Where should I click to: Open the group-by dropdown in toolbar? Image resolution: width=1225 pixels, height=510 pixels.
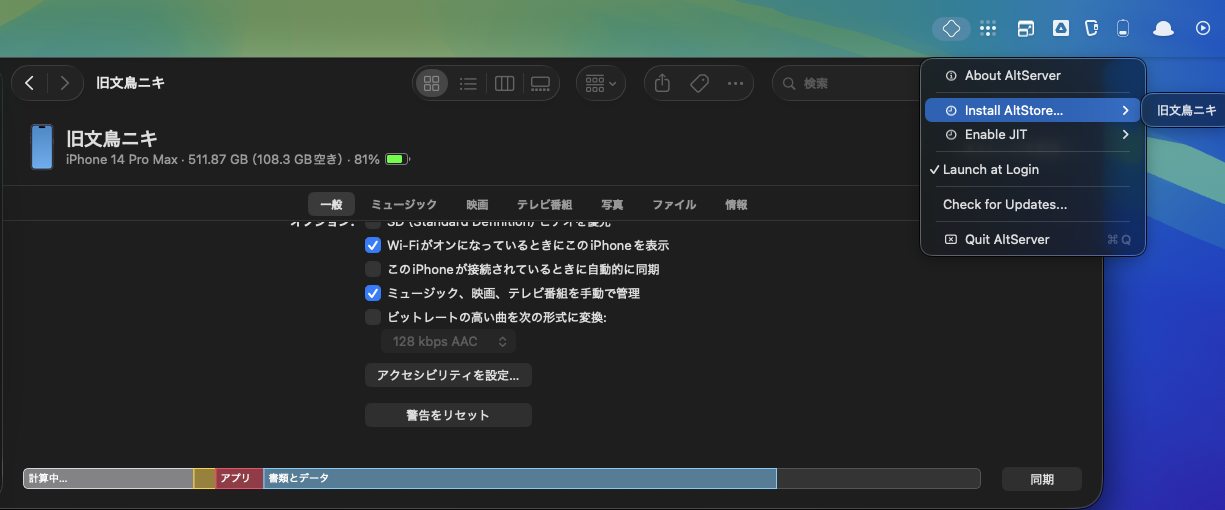coord(601,84)
